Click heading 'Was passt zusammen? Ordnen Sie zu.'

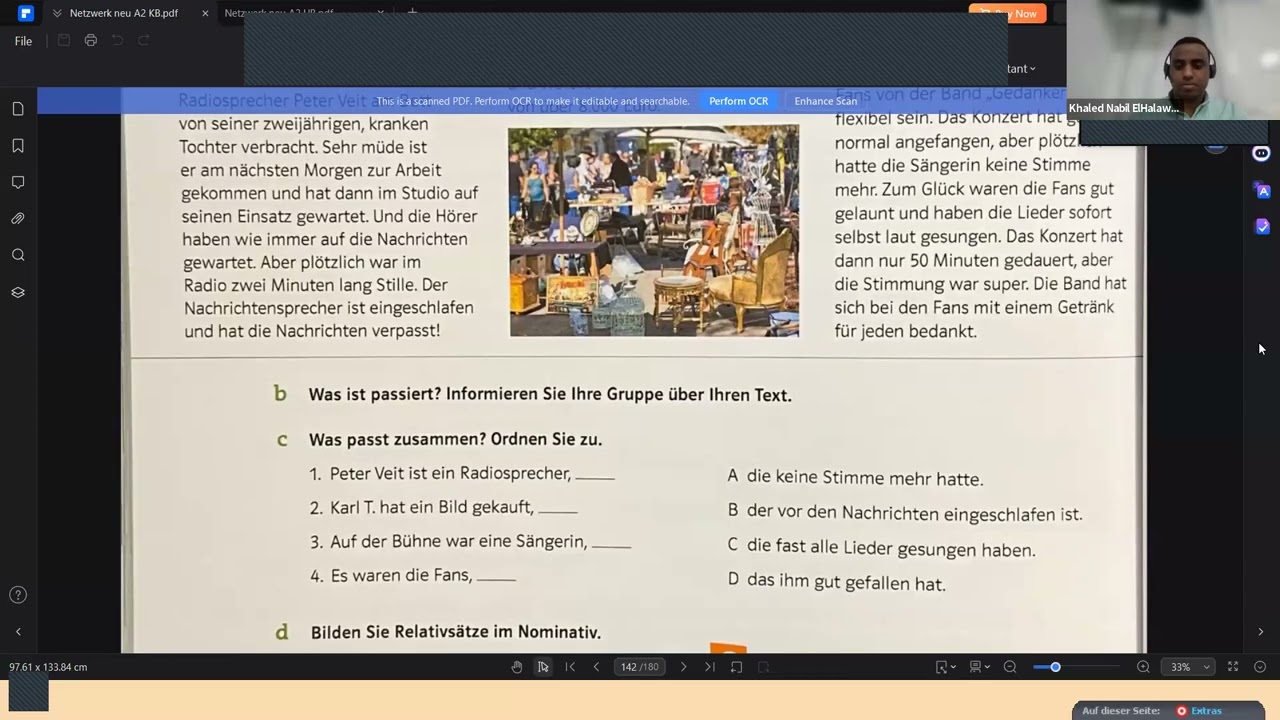point(455,440)
